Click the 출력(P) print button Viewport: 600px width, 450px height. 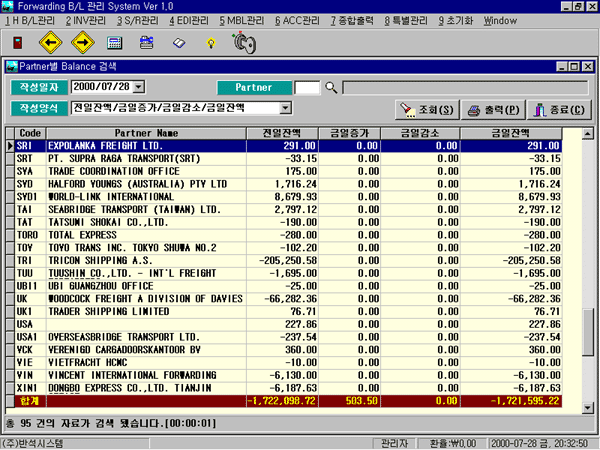point(494,110)
